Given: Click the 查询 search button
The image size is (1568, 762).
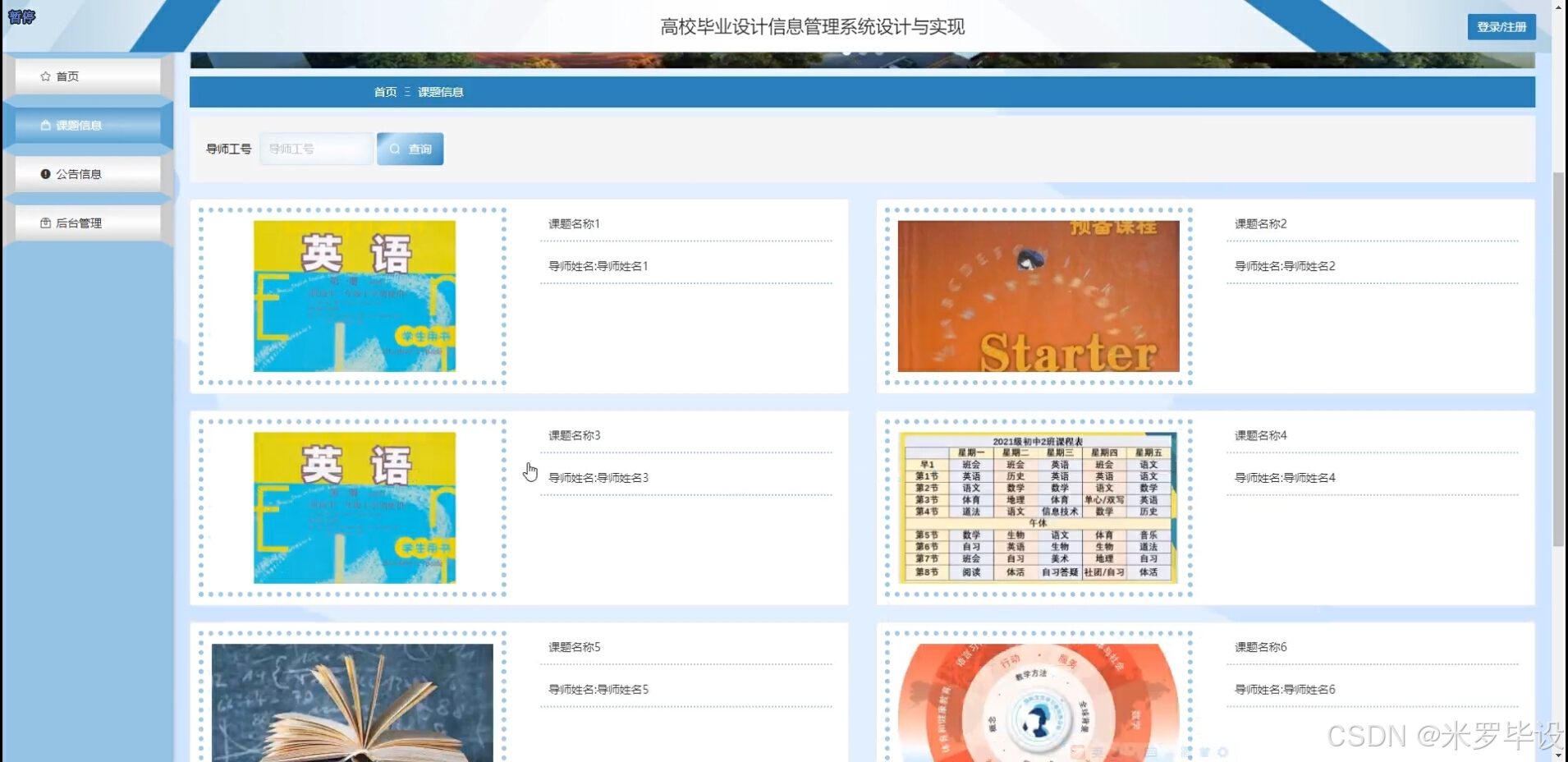Looking at the screenshot, I should (x=410, y=149).
